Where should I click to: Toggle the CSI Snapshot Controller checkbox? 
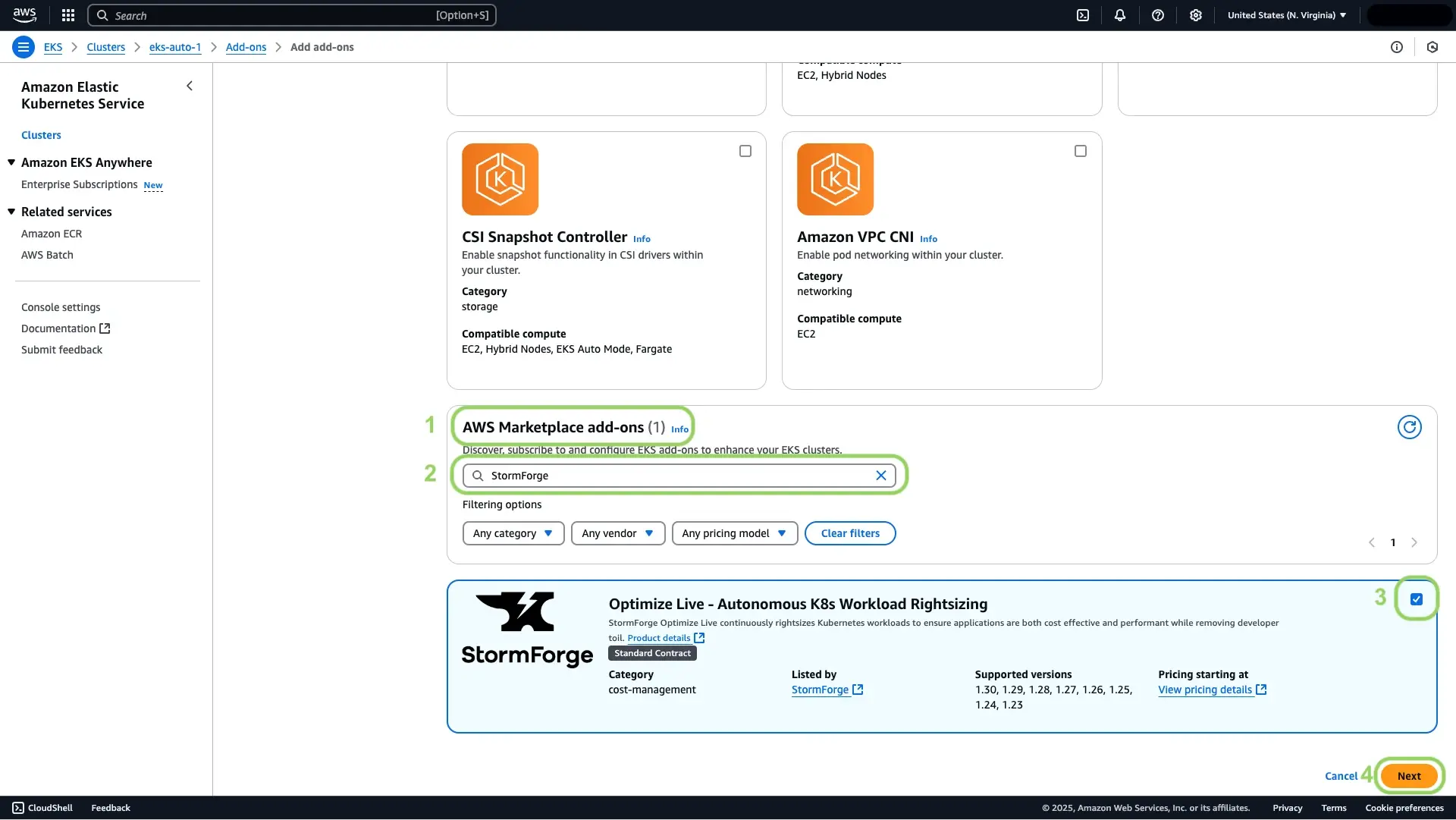coord(745,151)
